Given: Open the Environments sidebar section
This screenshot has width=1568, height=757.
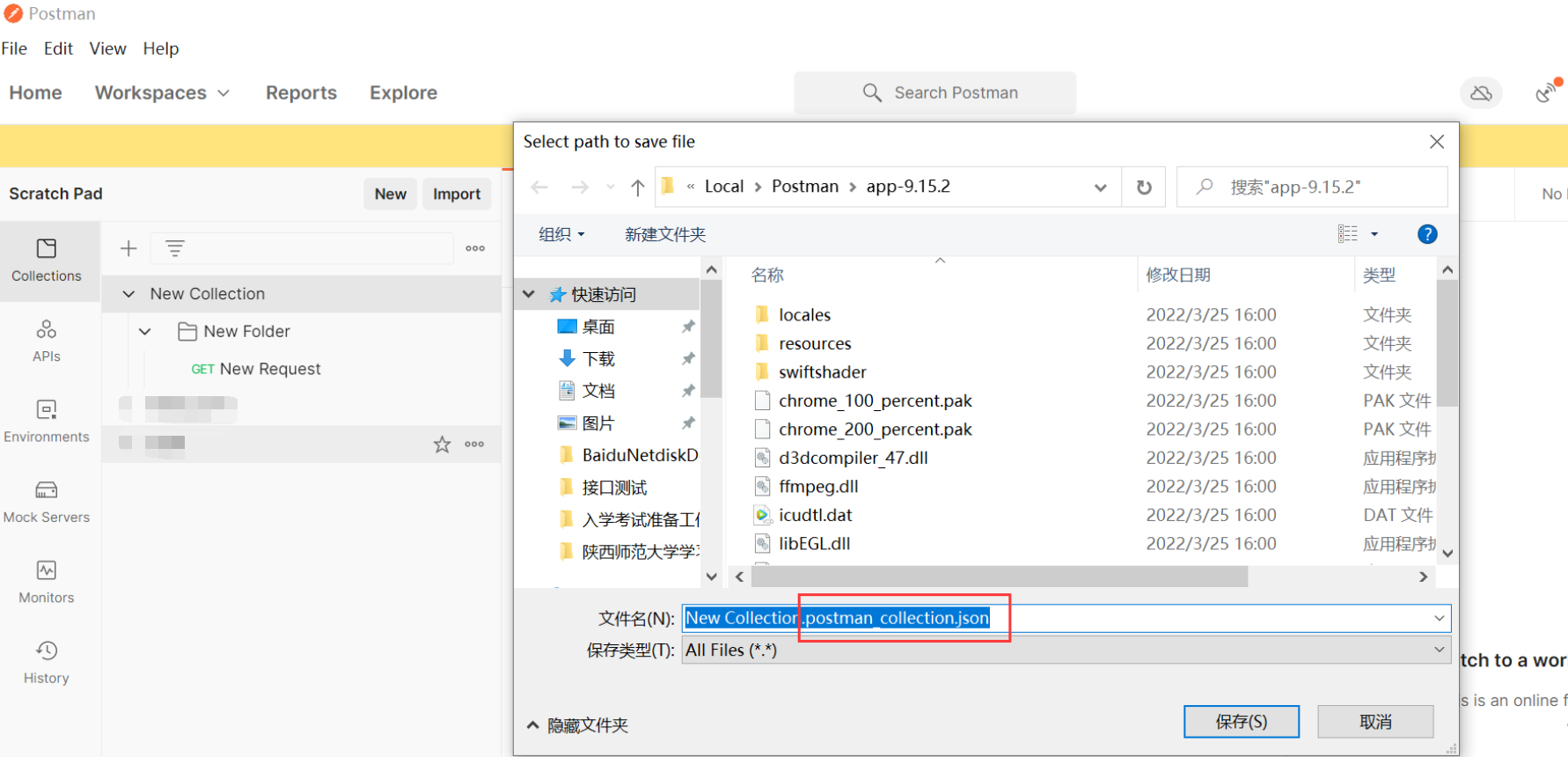Looking at the screenshot, I should click(x=47, y=421).
